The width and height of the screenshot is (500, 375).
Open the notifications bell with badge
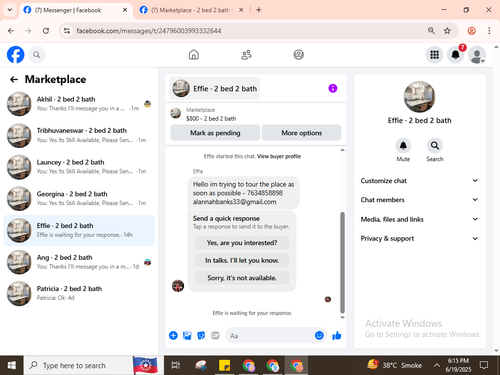tap(456, 55)
